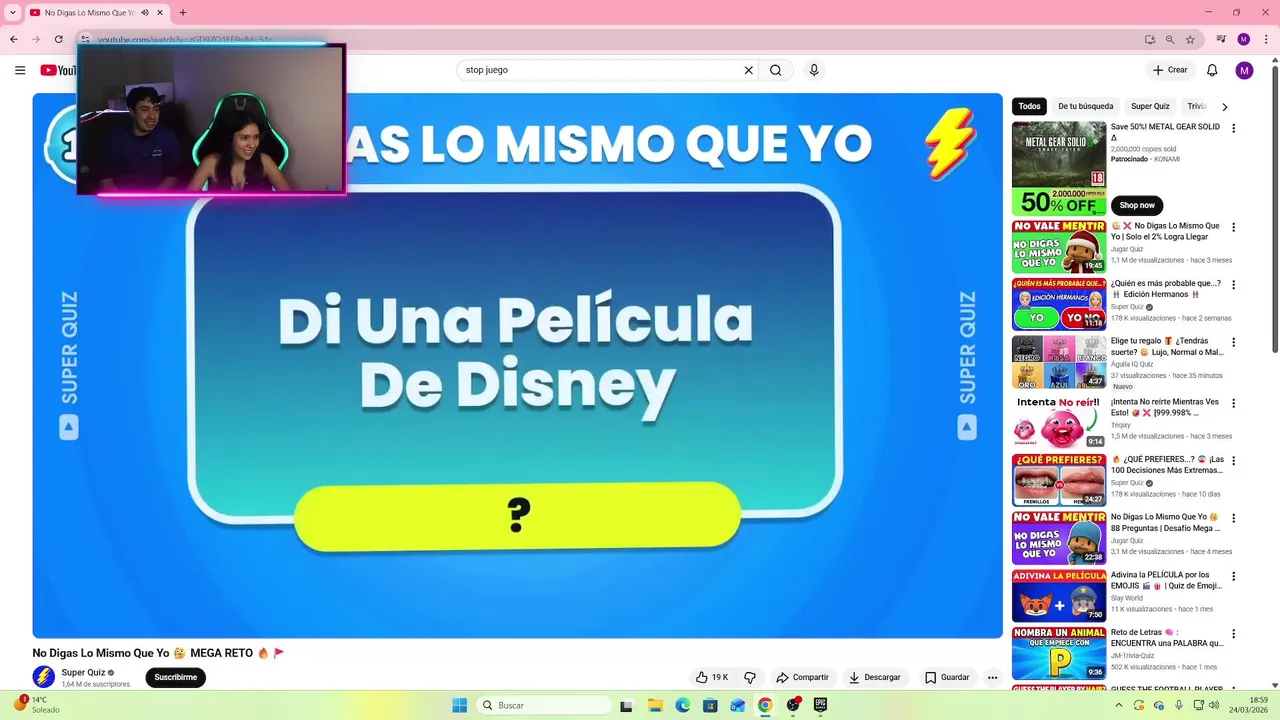Reload the page in Chrome
Viewport: 1280px width, 720px height.
(x=58, y=39)
